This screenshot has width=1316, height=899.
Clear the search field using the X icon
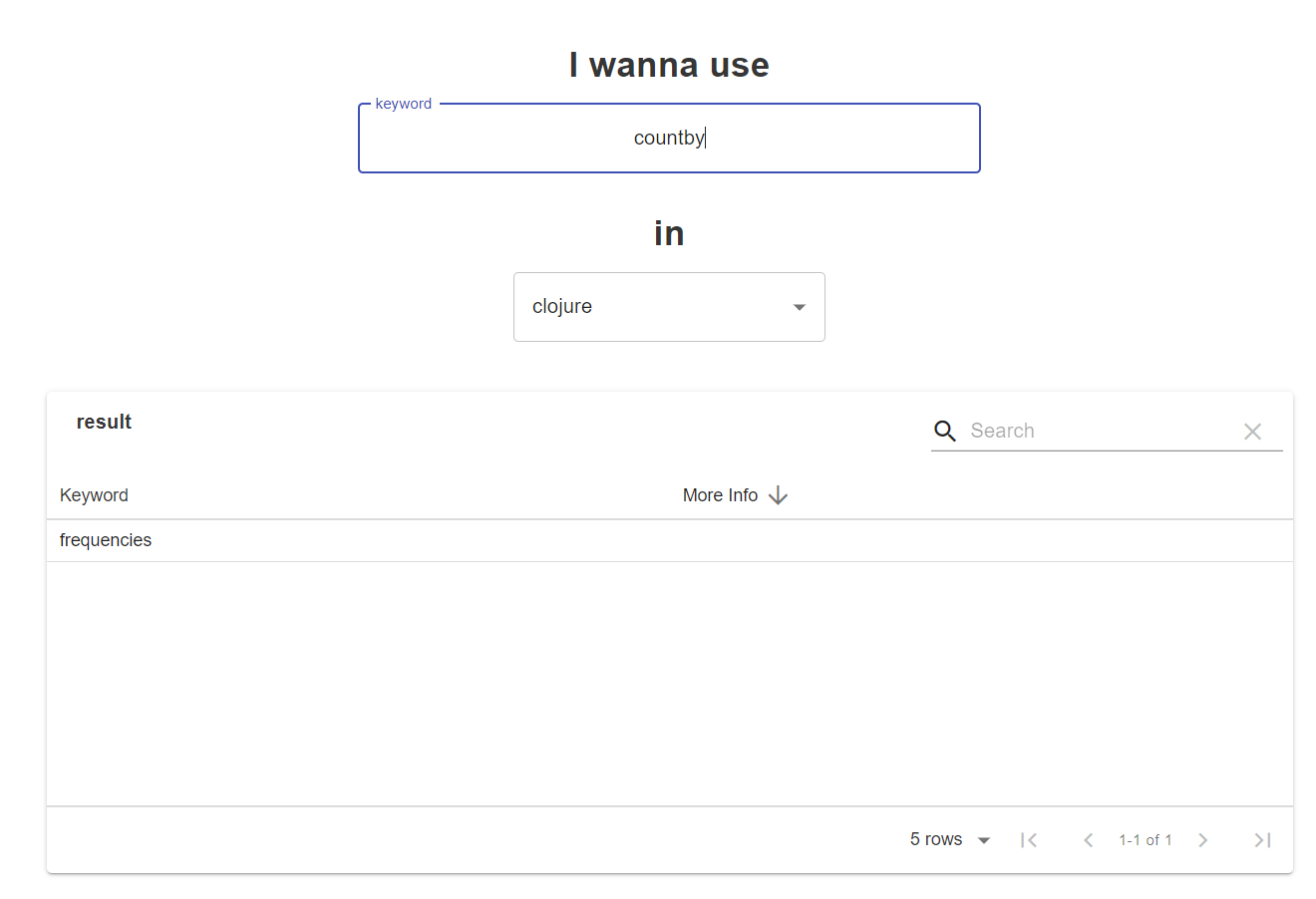pyautogui.click(x=1252, y=431)
